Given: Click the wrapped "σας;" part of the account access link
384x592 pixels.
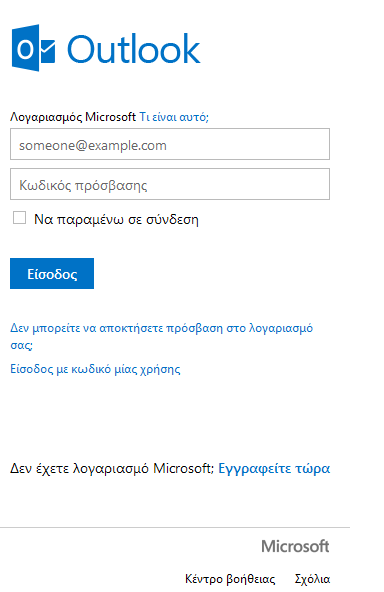Looking at the screenshot, I should click(22, 345).
